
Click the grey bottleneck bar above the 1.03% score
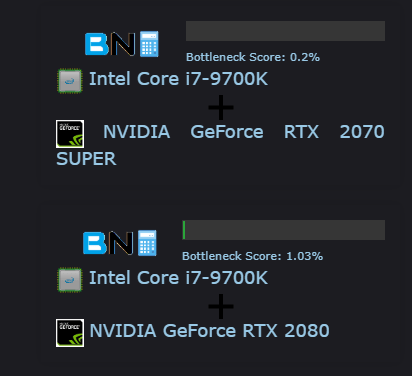click(284, 230)
